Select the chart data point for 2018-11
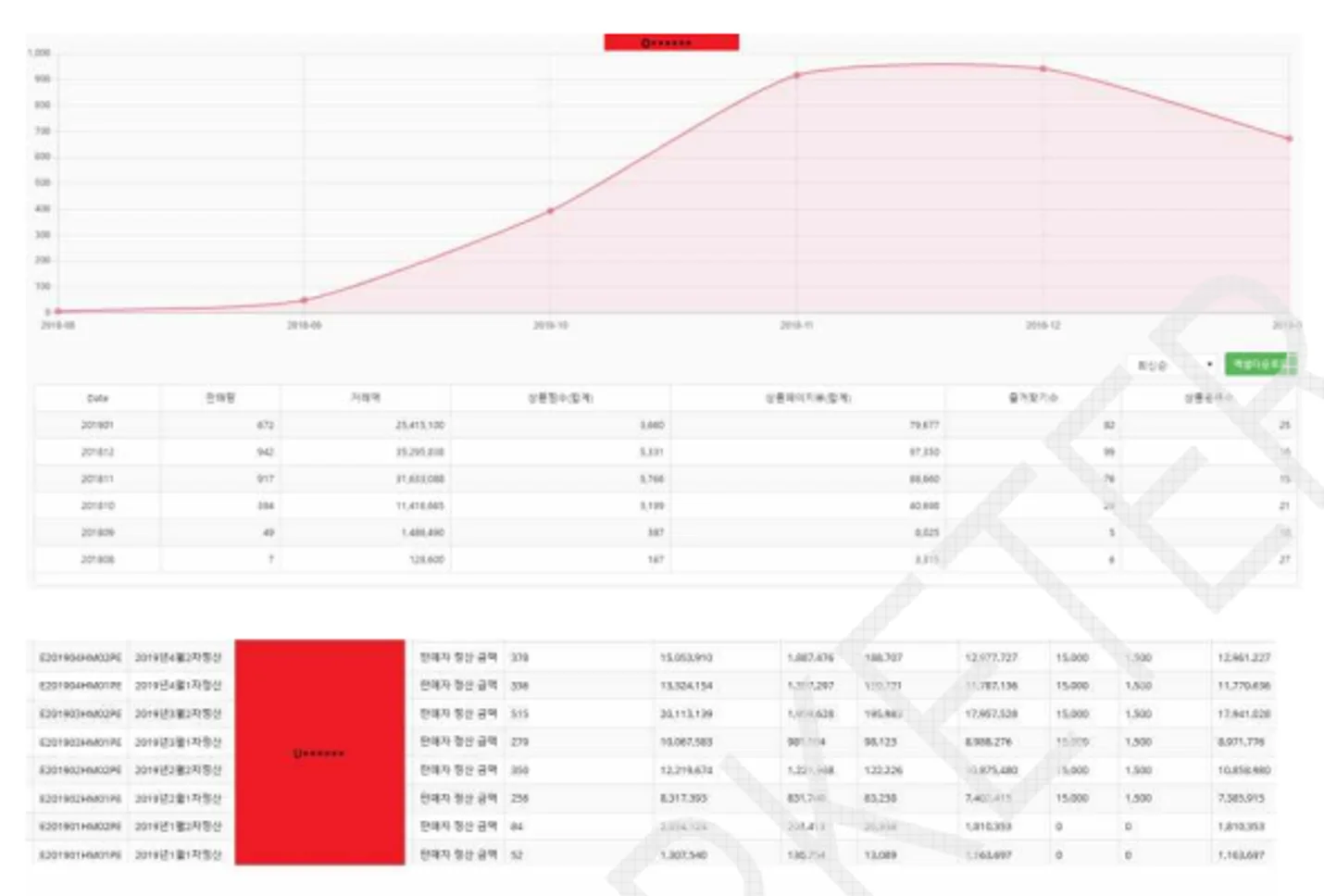Screen dimensions: 1324x896 796,76
